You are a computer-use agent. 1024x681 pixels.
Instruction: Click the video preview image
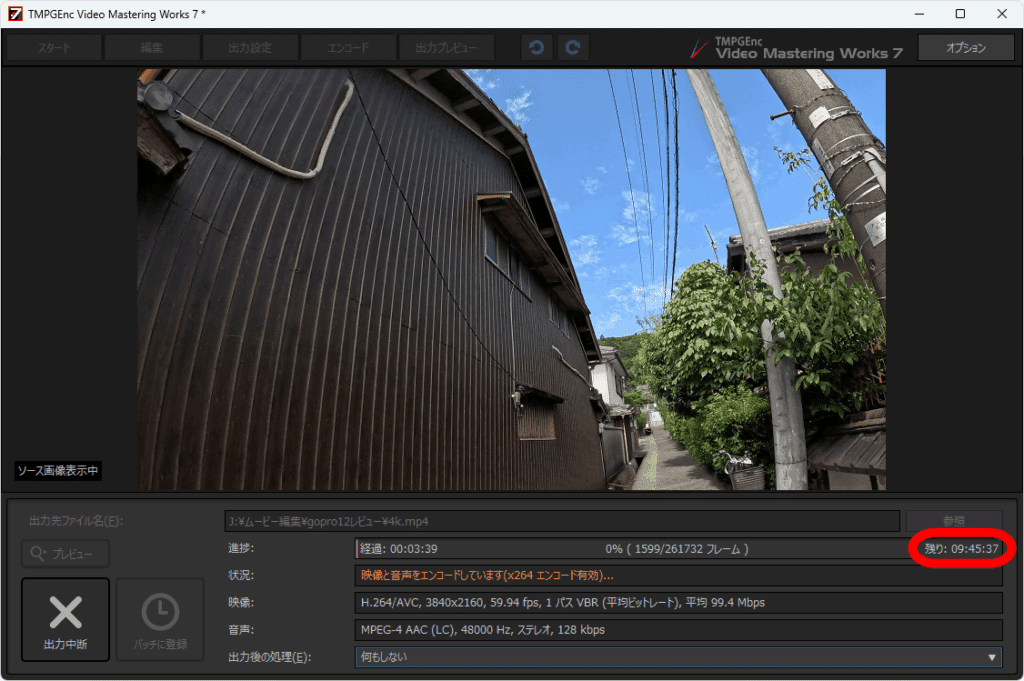511,279
